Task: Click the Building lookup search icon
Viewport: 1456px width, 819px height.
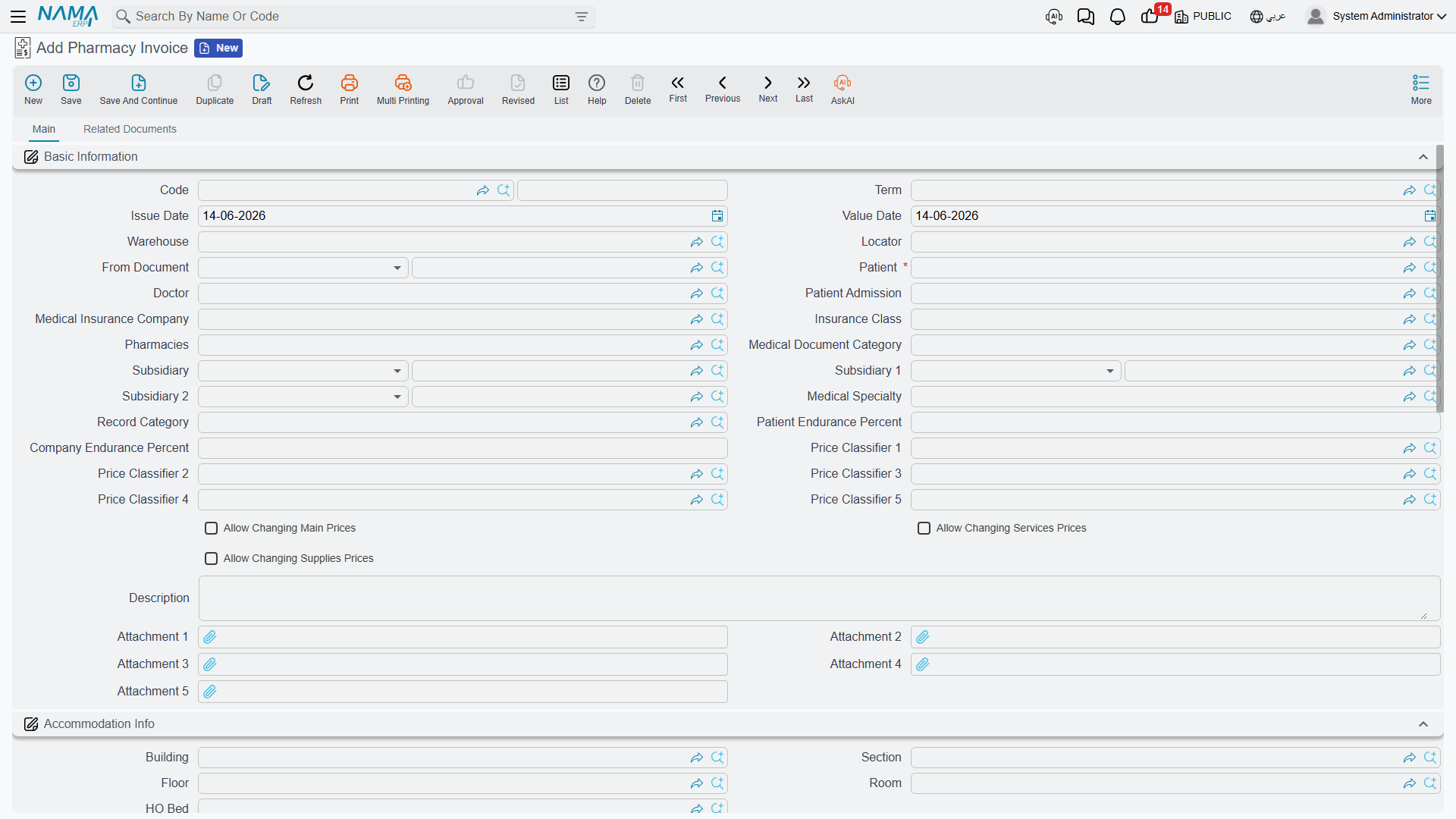Action: tap(717, 758)
